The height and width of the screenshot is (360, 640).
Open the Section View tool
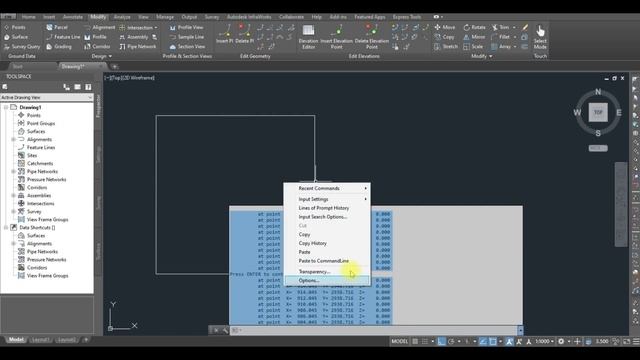click(x=187, y=47)
